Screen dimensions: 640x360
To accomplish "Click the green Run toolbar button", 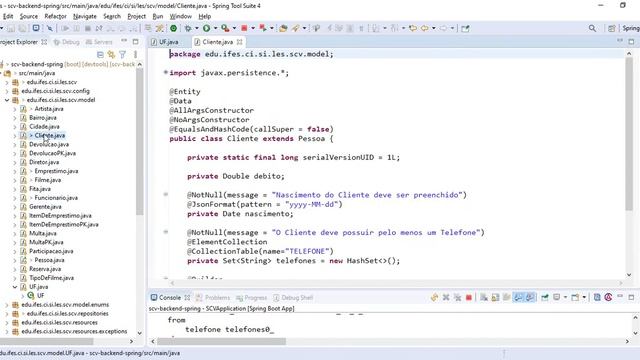I will [207, 28].
